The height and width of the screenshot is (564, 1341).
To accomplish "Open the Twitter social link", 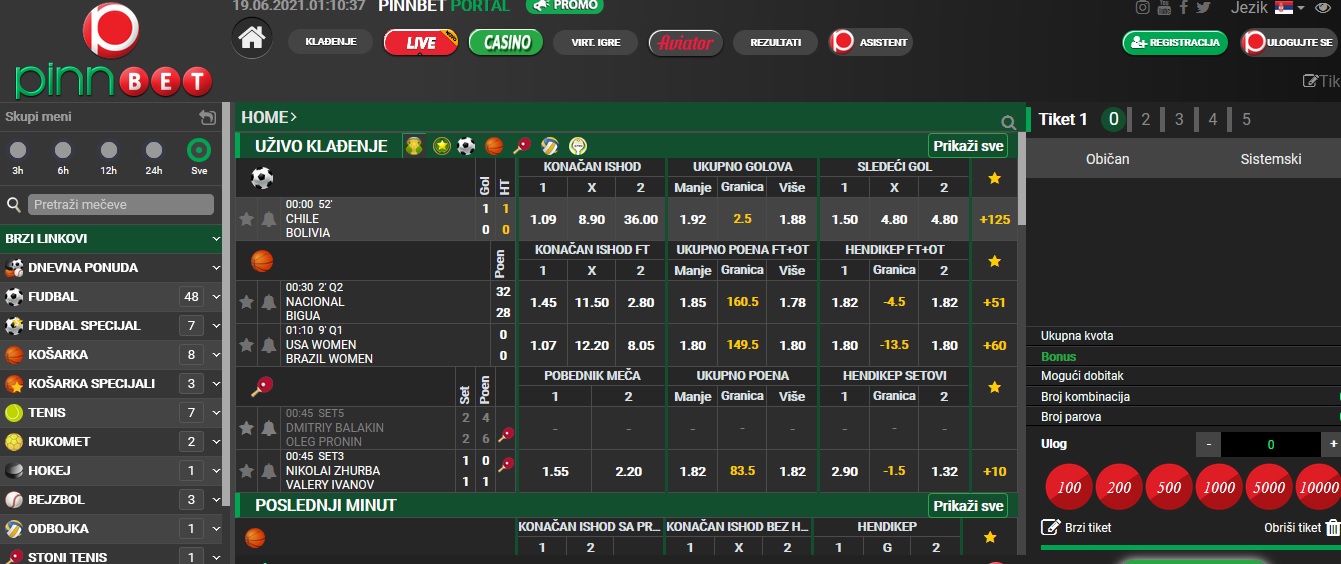I will pos(1203,7).
